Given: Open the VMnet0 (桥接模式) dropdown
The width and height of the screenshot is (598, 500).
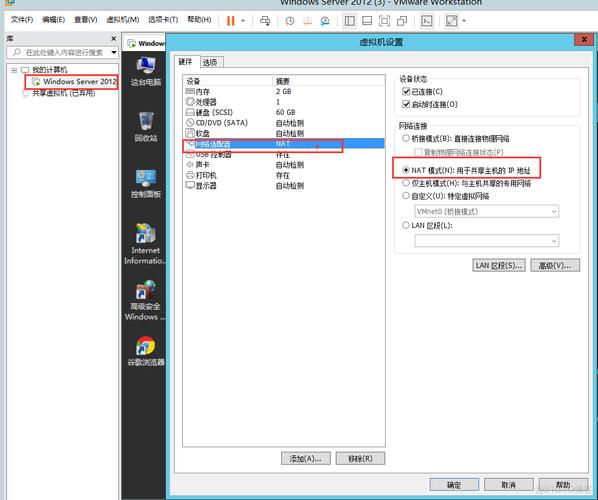Looking at the screenshot, I should click(487, 211).
